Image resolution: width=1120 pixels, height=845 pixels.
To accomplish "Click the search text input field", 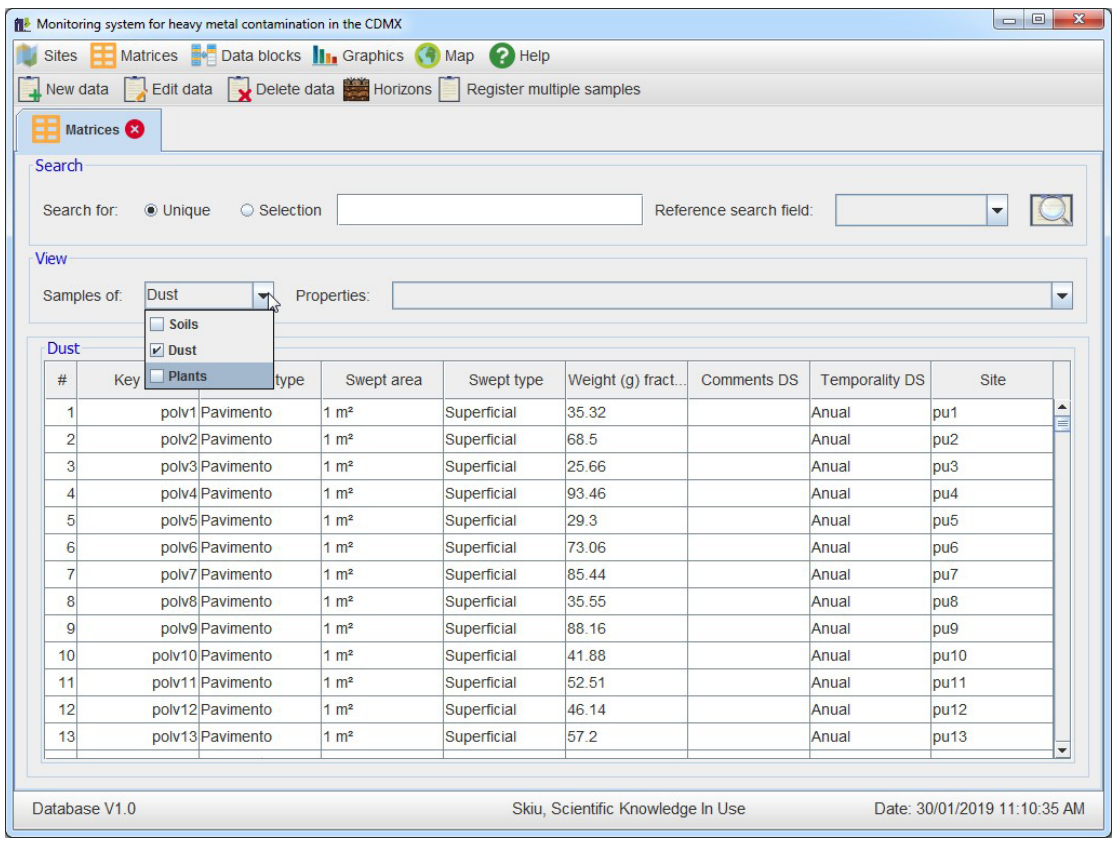I will pyautogui.click(x=489, y=210).
